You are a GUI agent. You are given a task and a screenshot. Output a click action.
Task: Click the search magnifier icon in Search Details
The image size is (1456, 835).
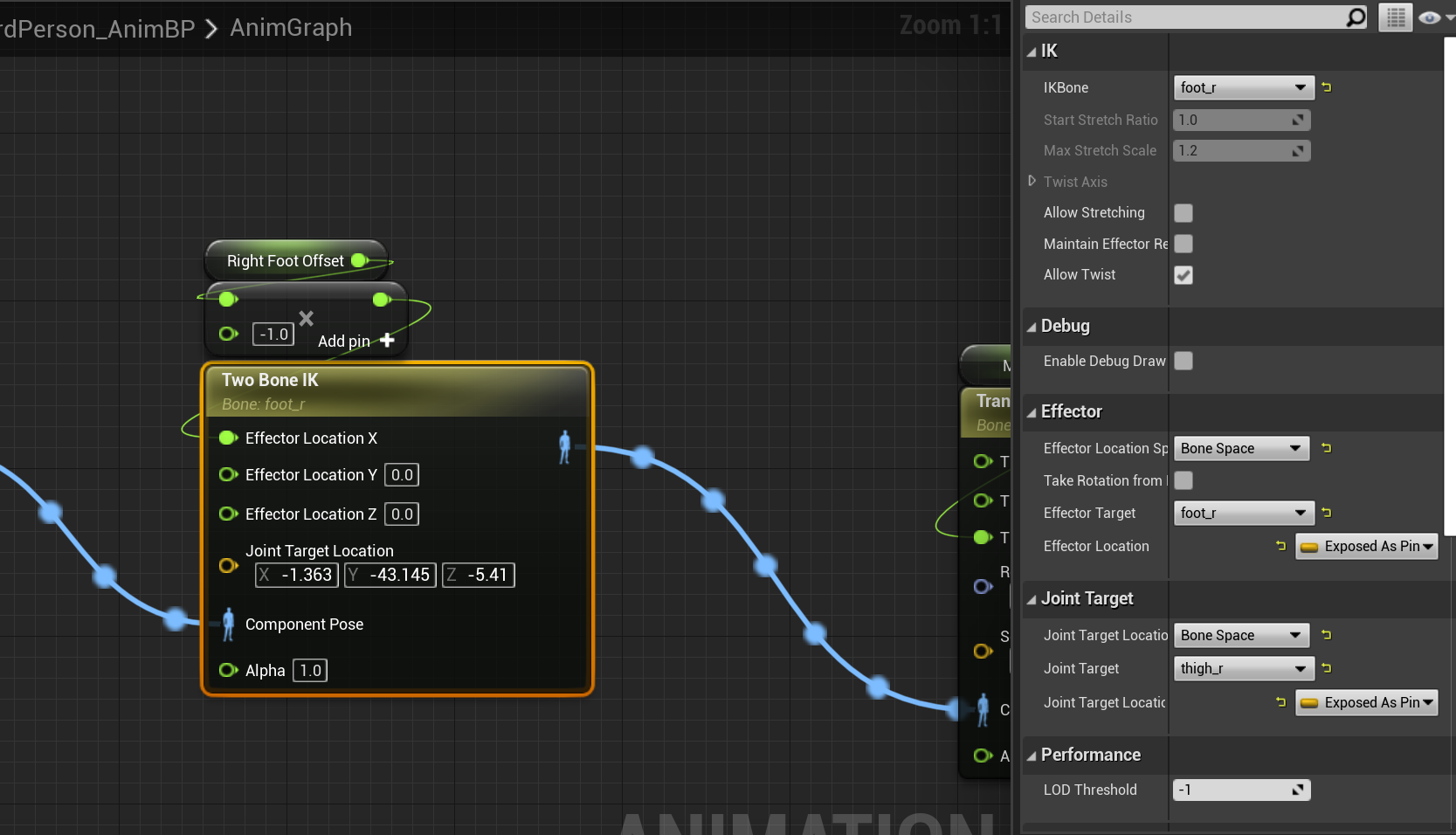click(1356, 17)
